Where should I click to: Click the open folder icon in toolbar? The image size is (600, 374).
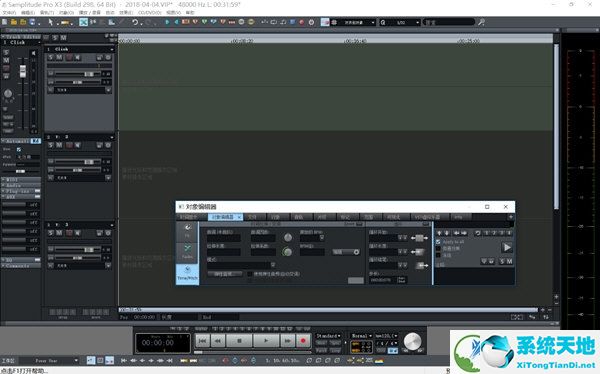coord(13,22)
